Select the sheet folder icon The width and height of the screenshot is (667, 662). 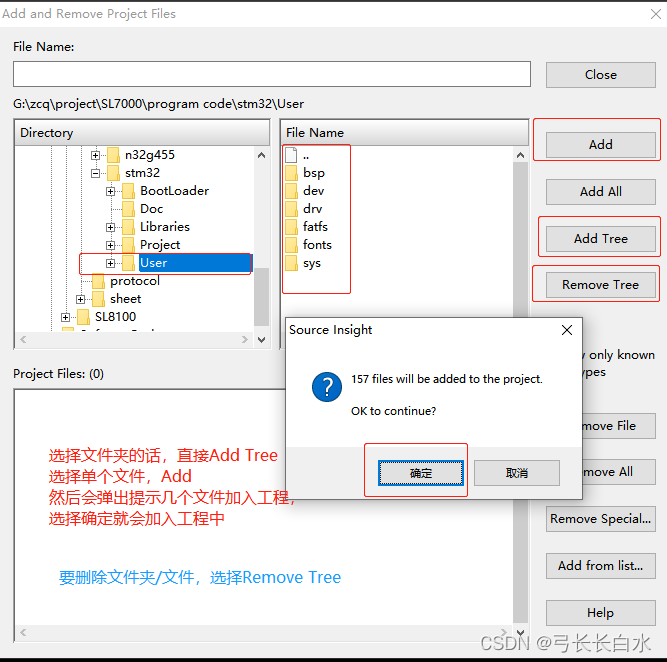[x=99, y=299]
